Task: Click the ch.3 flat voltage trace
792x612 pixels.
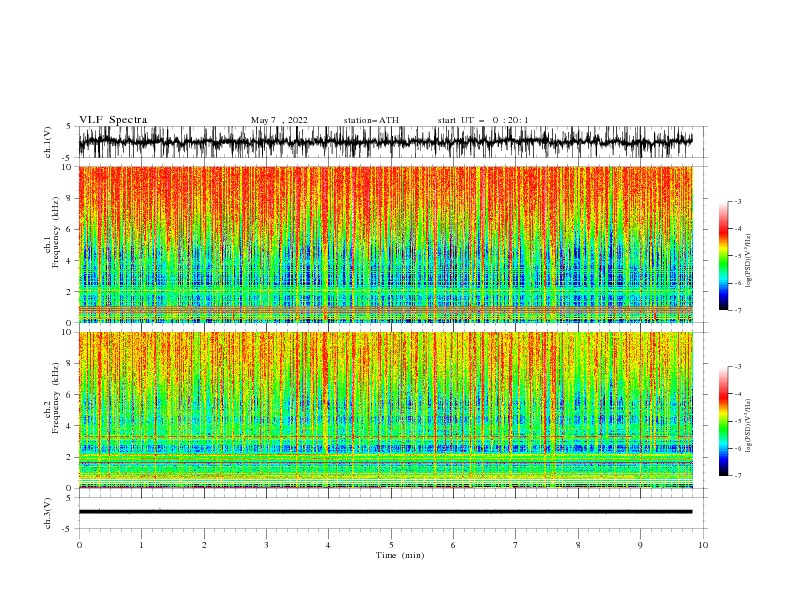Action: [386, 512]
